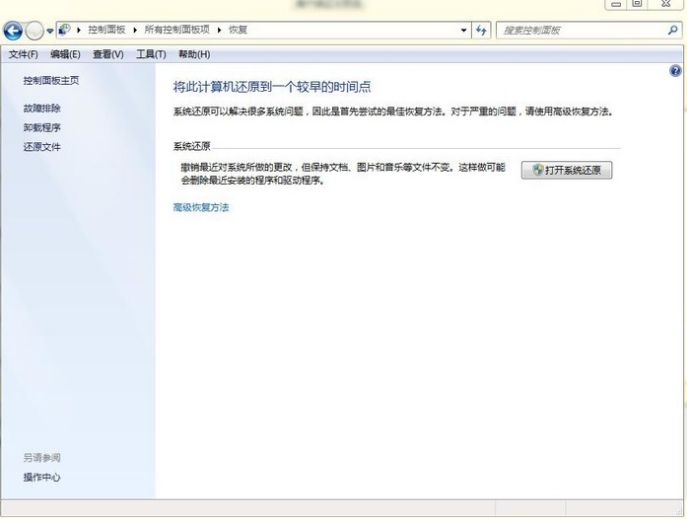Open 操作中心 under 另请参阅
Image resolution: width=687 pixels, height=519 pixels.
pyautogui.click(x=42, y=477)
